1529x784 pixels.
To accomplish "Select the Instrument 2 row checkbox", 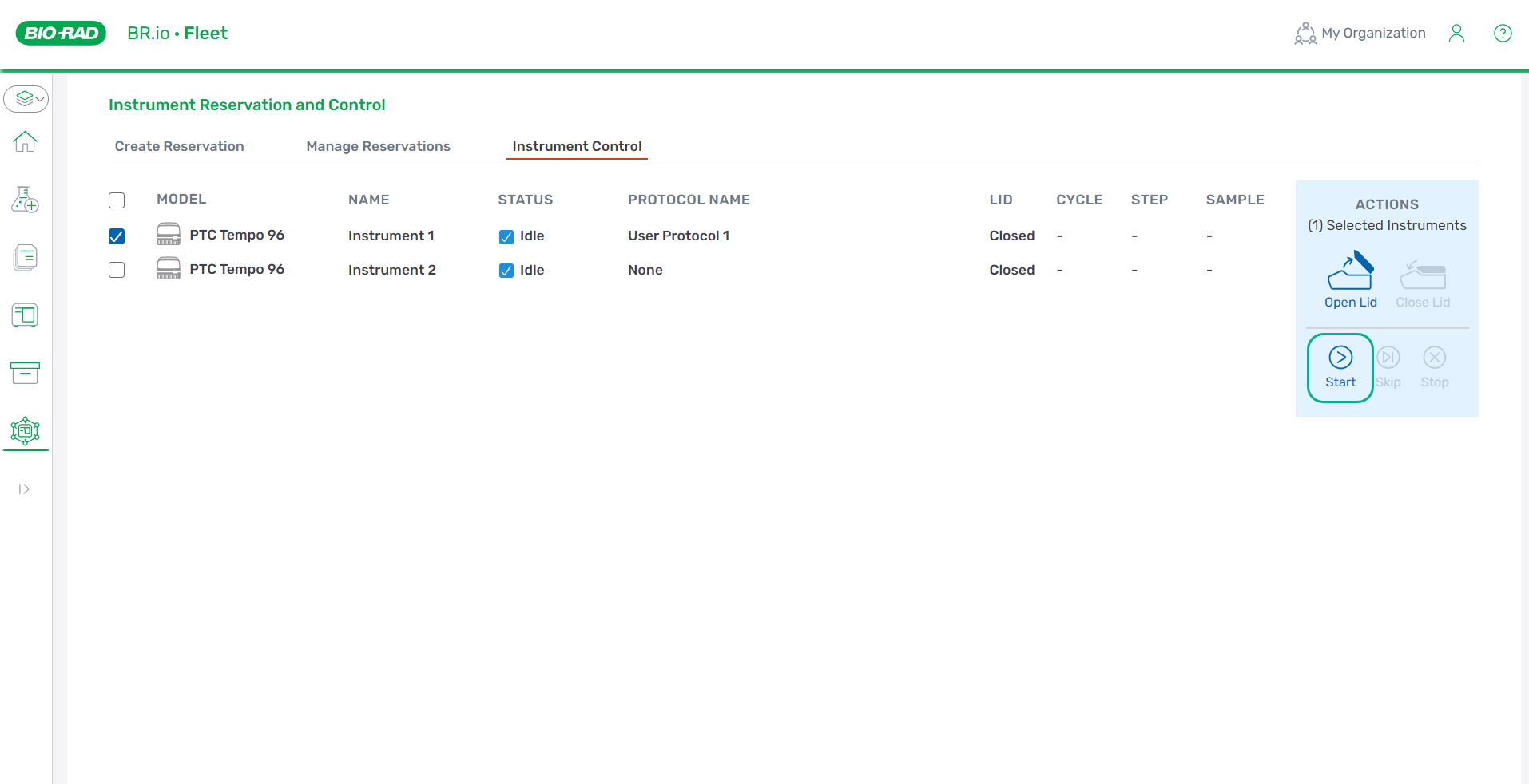I will (x=117, y=270).
